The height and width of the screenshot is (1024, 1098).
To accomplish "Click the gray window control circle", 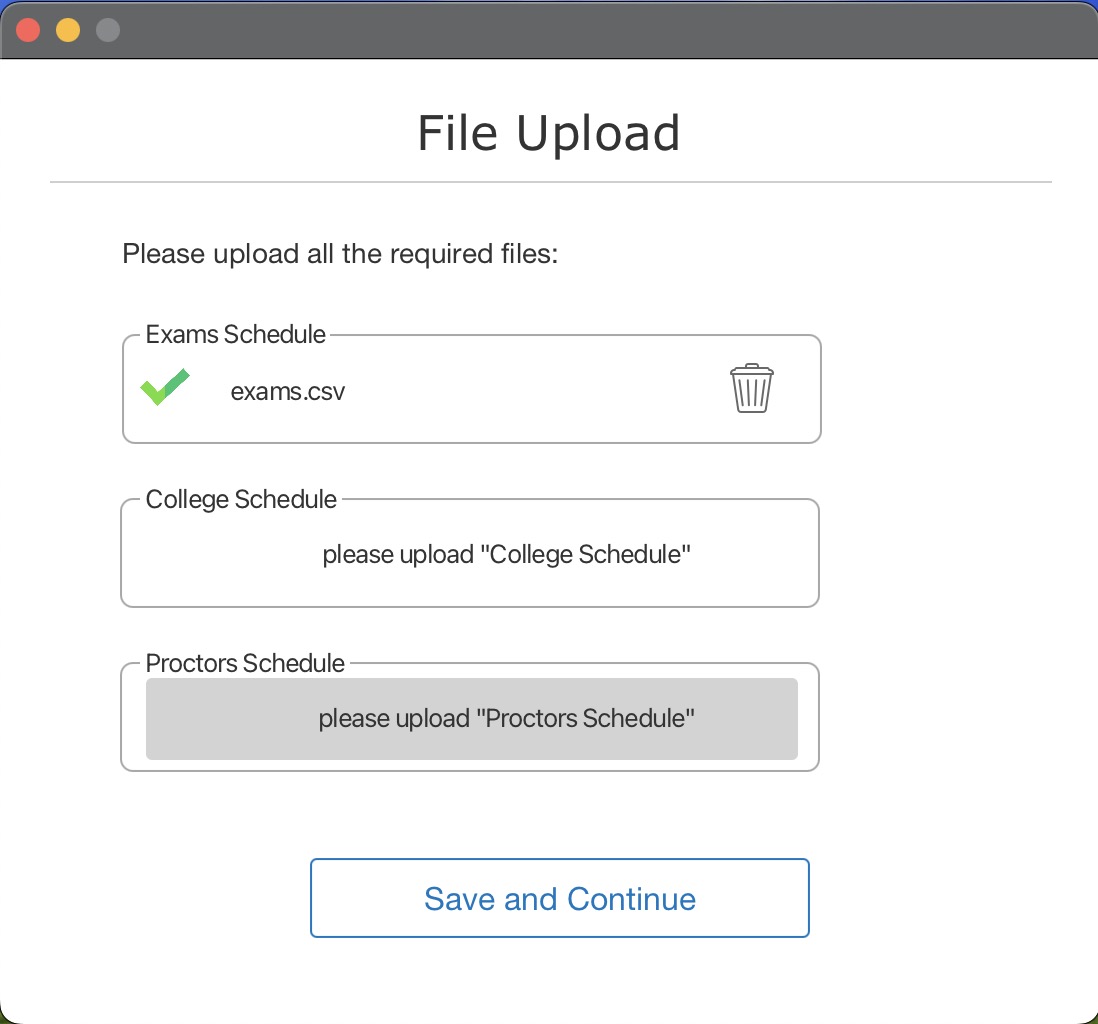I will coord(106,29).
